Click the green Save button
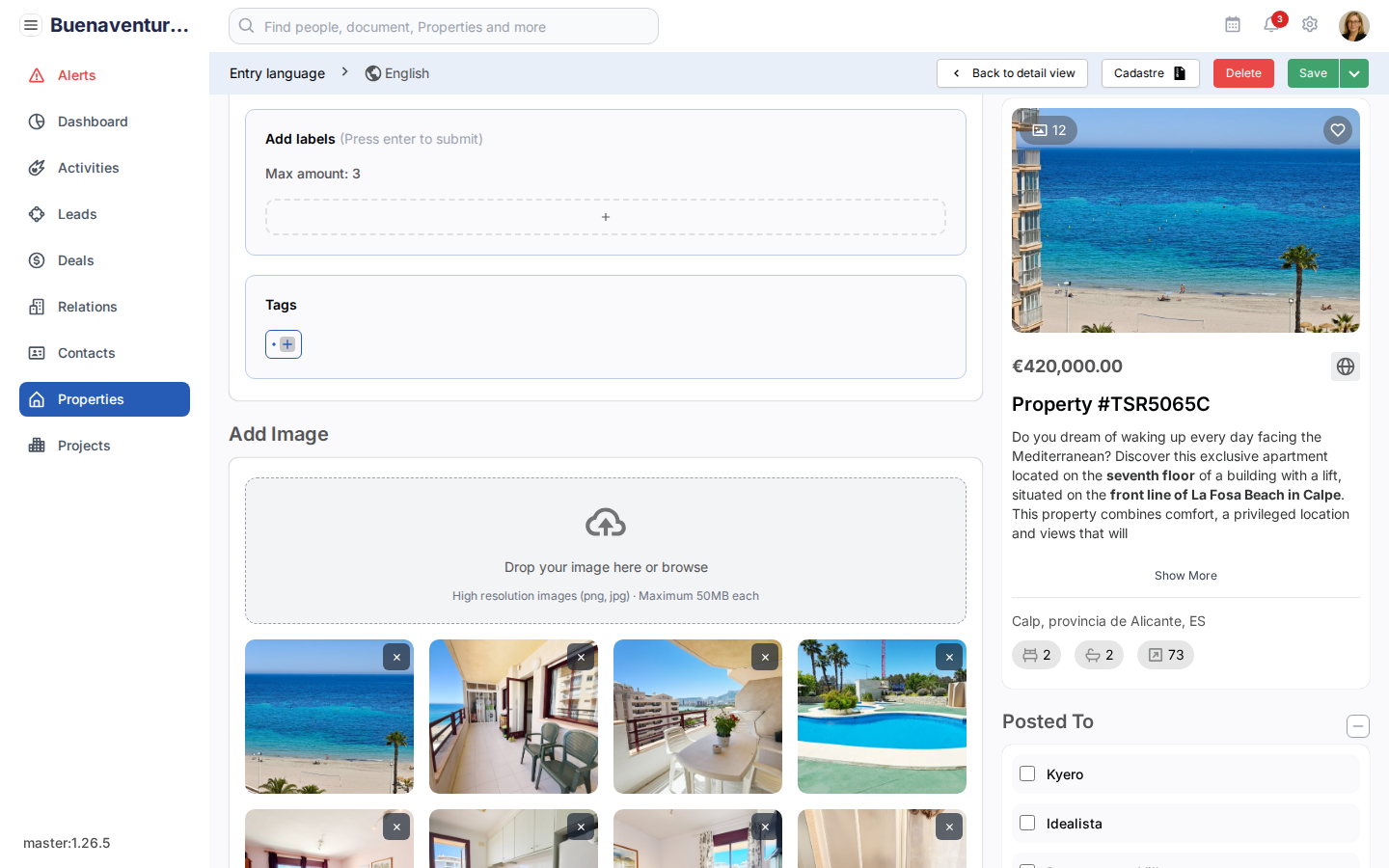Image resolution: width=1389 pixels, height=868 pixels. pos(1313,73)
